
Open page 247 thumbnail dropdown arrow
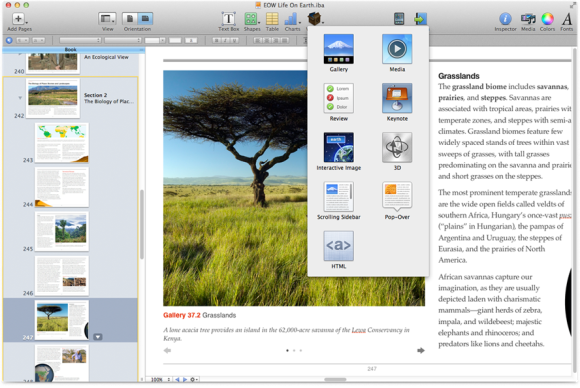click(x=98, y=337)
